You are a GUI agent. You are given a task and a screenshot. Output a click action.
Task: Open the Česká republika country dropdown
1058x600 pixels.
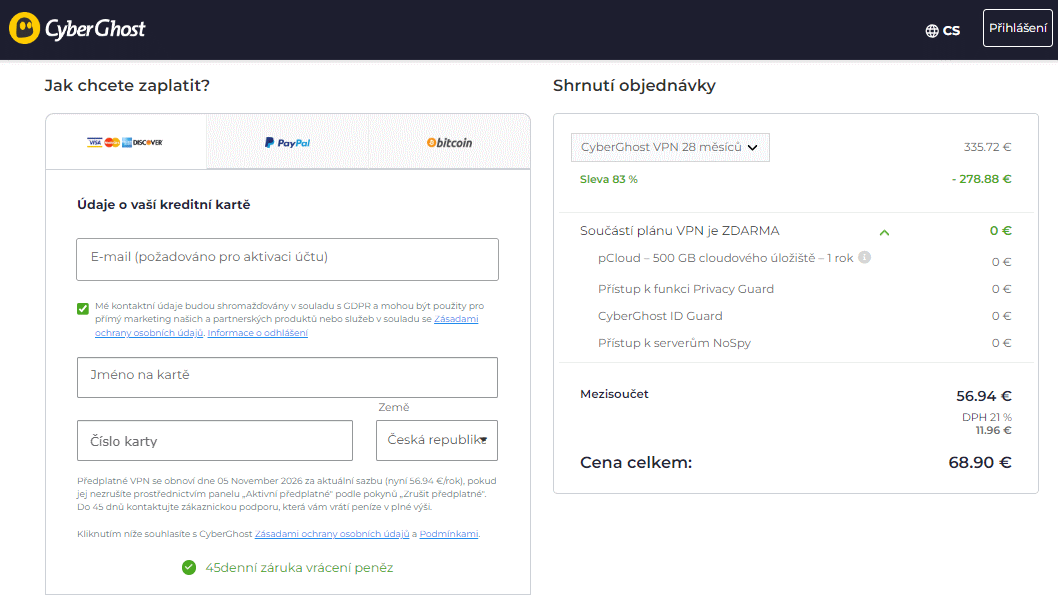(x=437, y=440)
